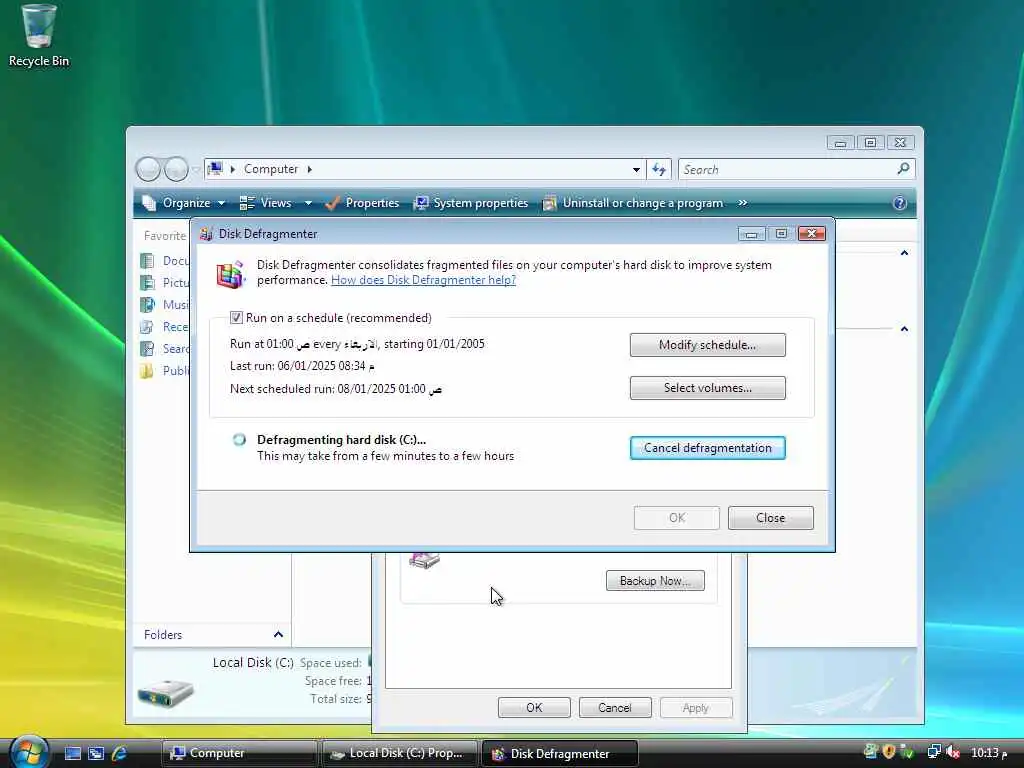
Task: Collapse the upper group chevron in Computer window
Action: (904, 253)
